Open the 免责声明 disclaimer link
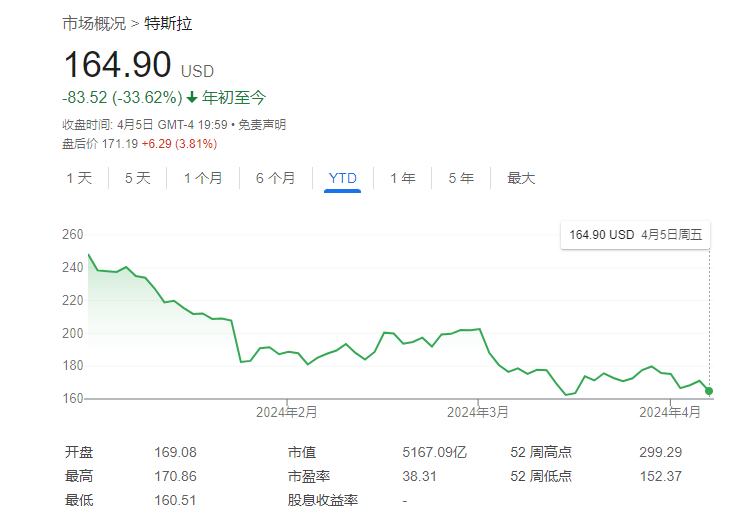The height and width of the screenshot is (517, 742). click(262, 125)
